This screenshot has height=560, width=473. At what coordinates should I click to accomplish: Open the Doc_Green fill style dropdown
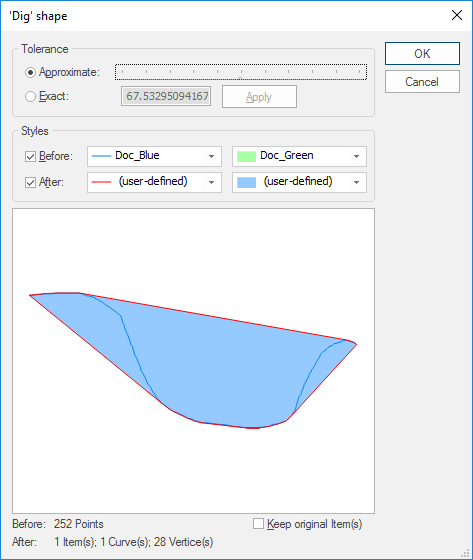click(x=299, y=156)
